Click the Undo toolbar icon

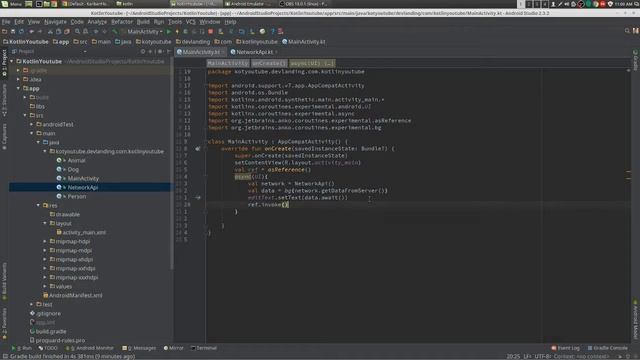[x=31, y=31]
